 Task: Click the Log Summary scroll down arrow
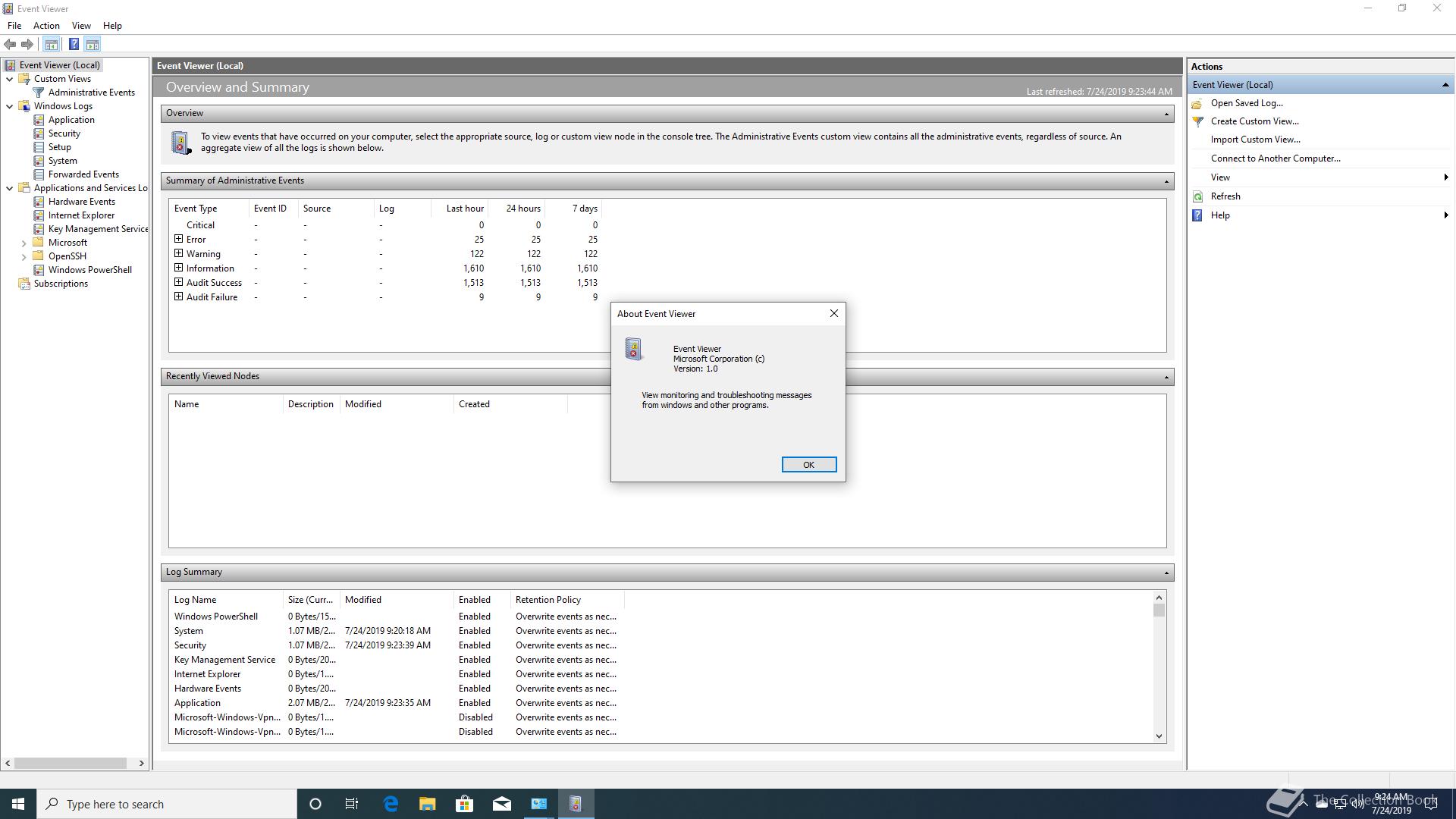click(x=1159, y=736)
